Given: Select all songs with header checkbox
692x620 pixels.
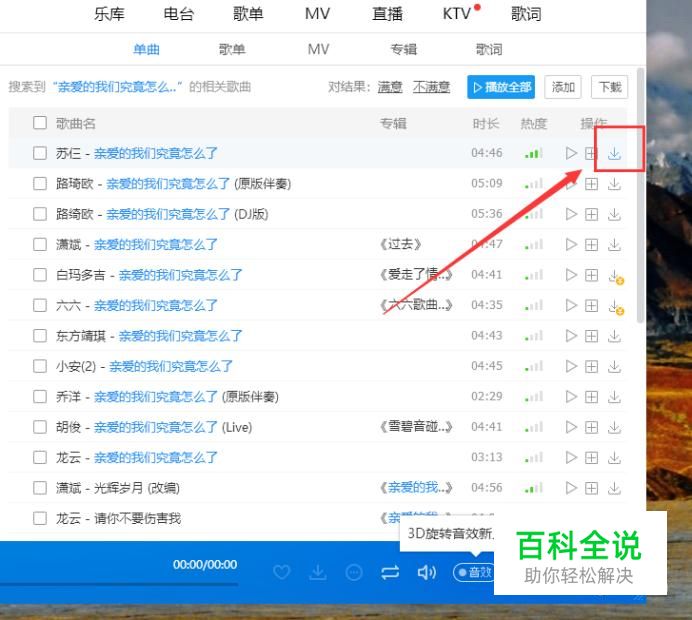Looking at the screenshot, I should pyautogui.click(x=40, y=123).
